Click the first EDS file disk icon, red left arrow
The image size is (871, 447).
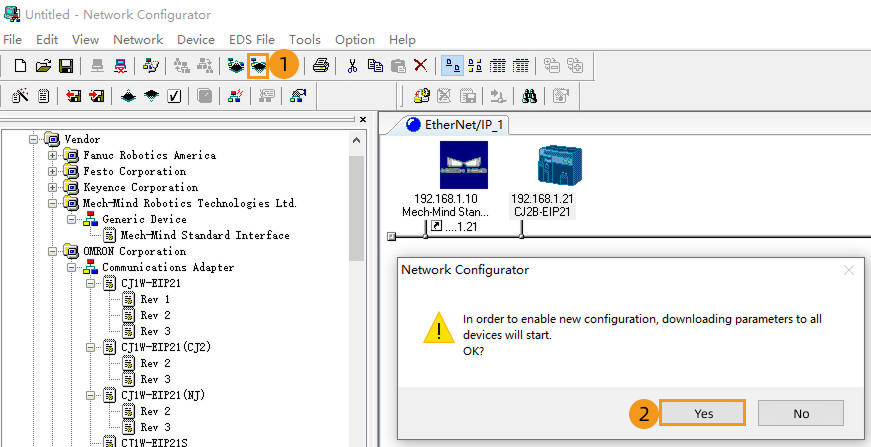[x=74, y=96]
